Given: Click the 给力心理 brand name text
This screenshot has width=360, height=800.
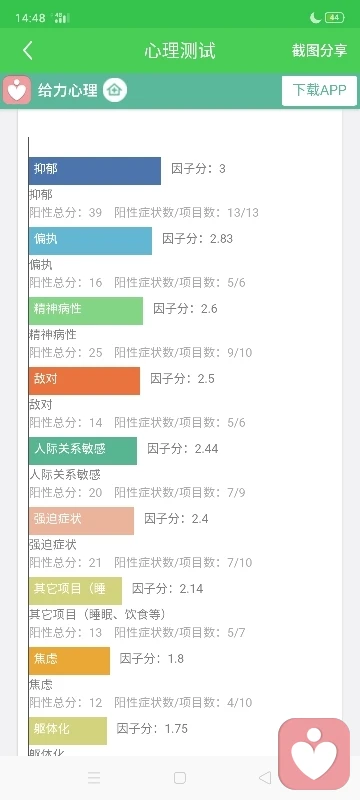Looking at the screenshot, I should pyautogui.click(x=67, y=91).
